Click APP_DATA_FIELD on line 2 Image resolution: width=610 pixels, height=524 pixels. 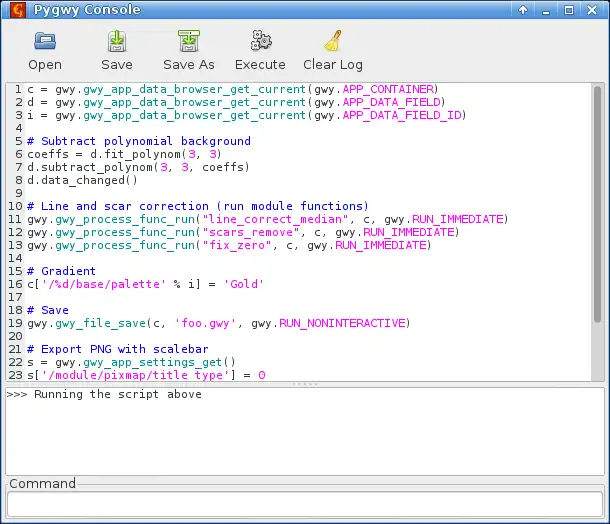click(391, 102)
